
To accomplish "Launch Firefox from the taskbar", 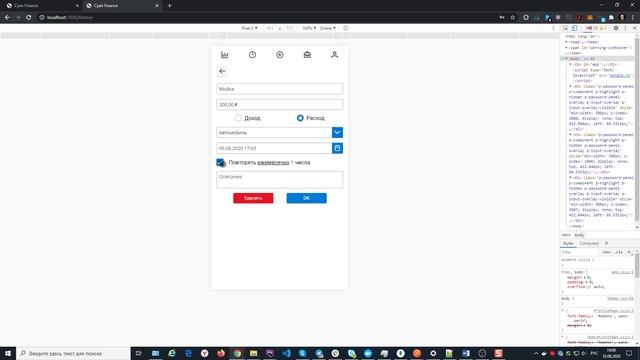I will coord(221,353).
